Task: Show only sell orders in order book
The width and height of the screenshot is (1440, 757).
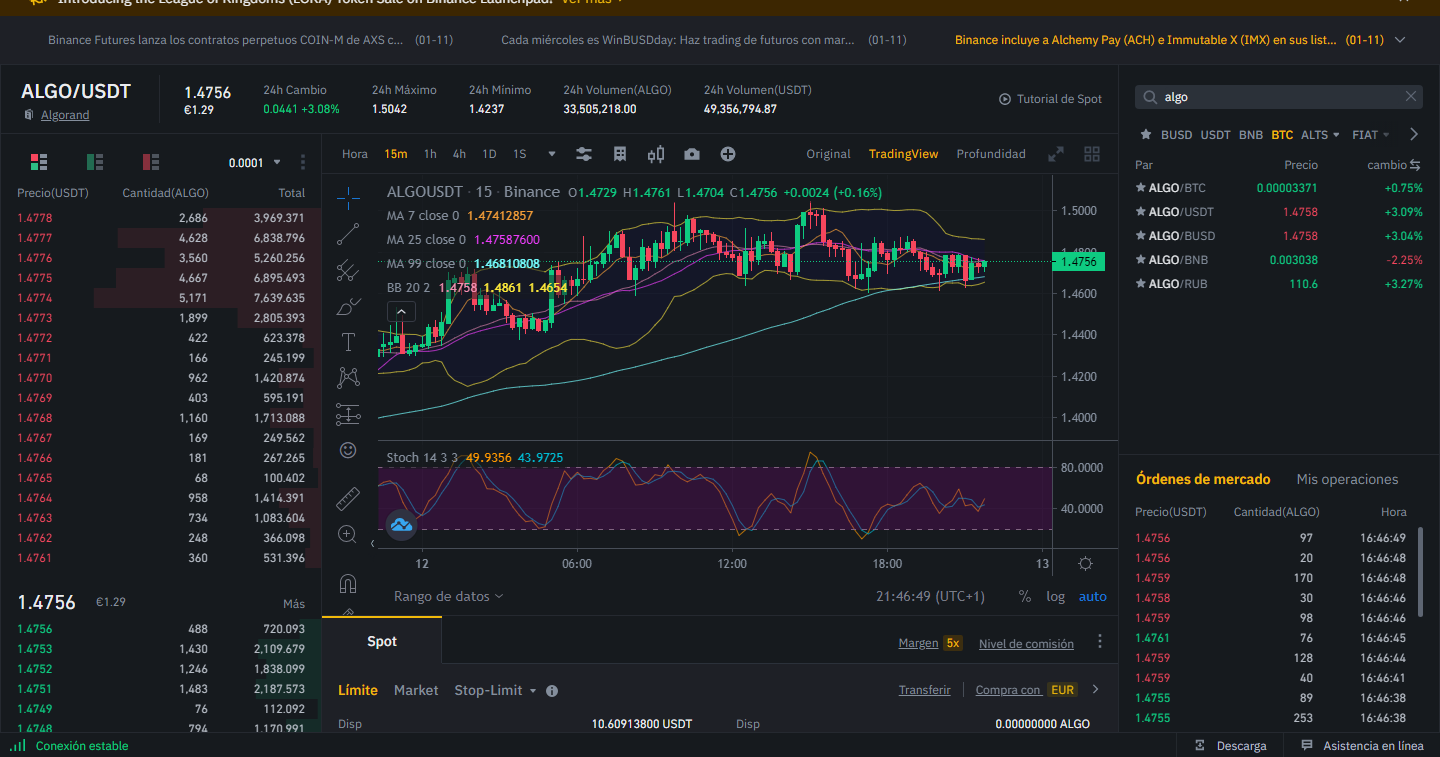Action: click(x=151, y=161)
